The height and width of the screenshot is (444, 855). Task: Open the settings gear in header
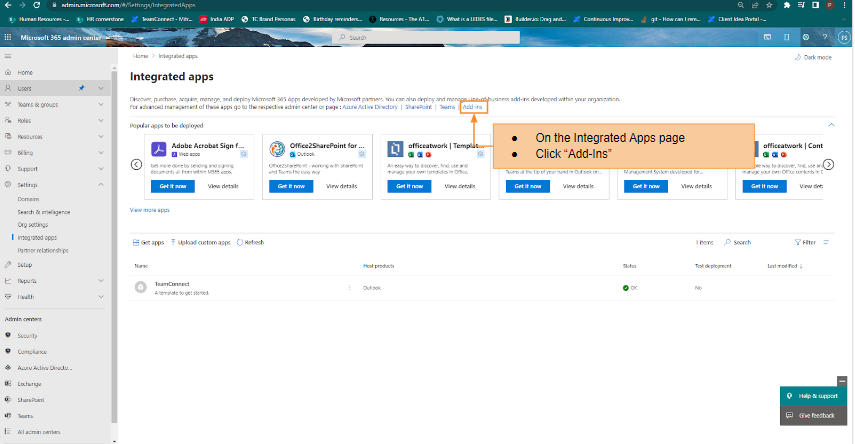click(x=805, y=37)
